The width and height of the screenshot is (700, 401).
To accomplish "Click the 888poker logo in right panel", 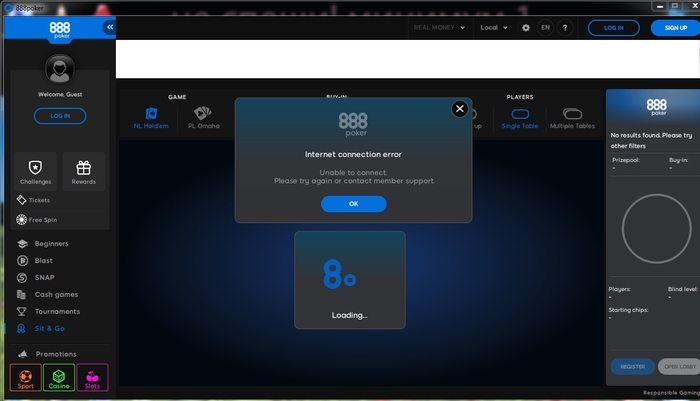I will [657, 107].
